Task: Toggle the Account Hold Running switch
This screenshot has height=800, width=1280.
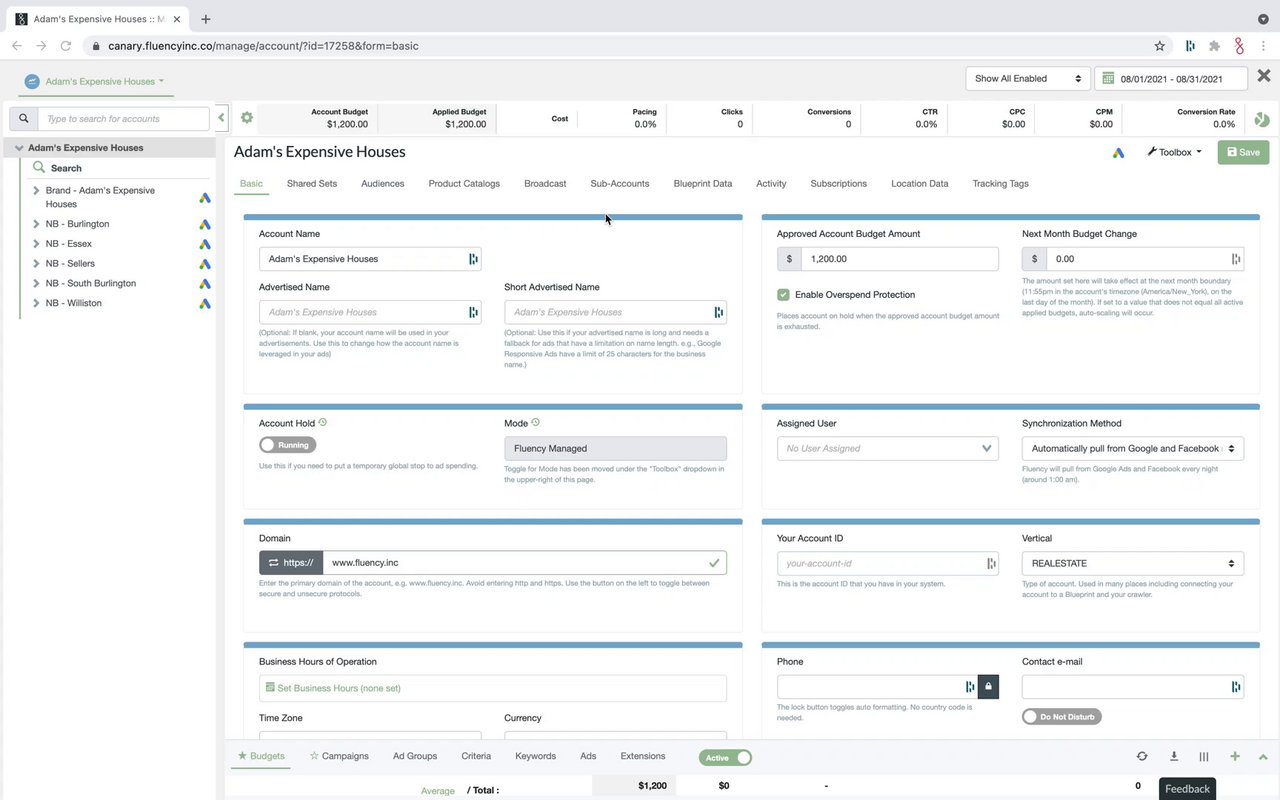Action: pos(288,445)
